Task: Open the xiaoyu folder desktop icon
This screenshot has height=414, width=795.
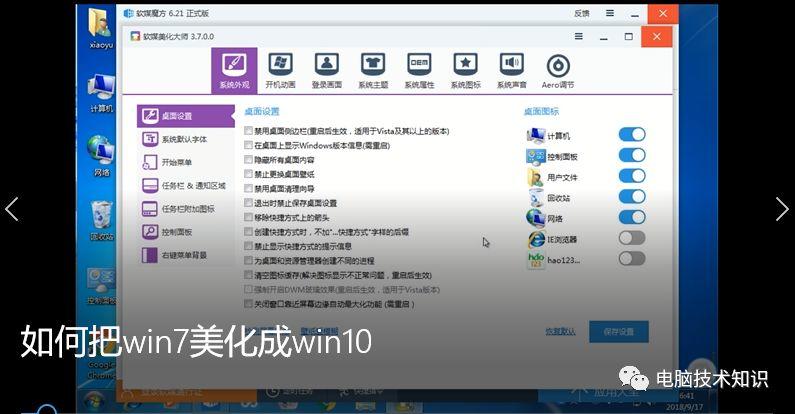Action: pos(101,28)
